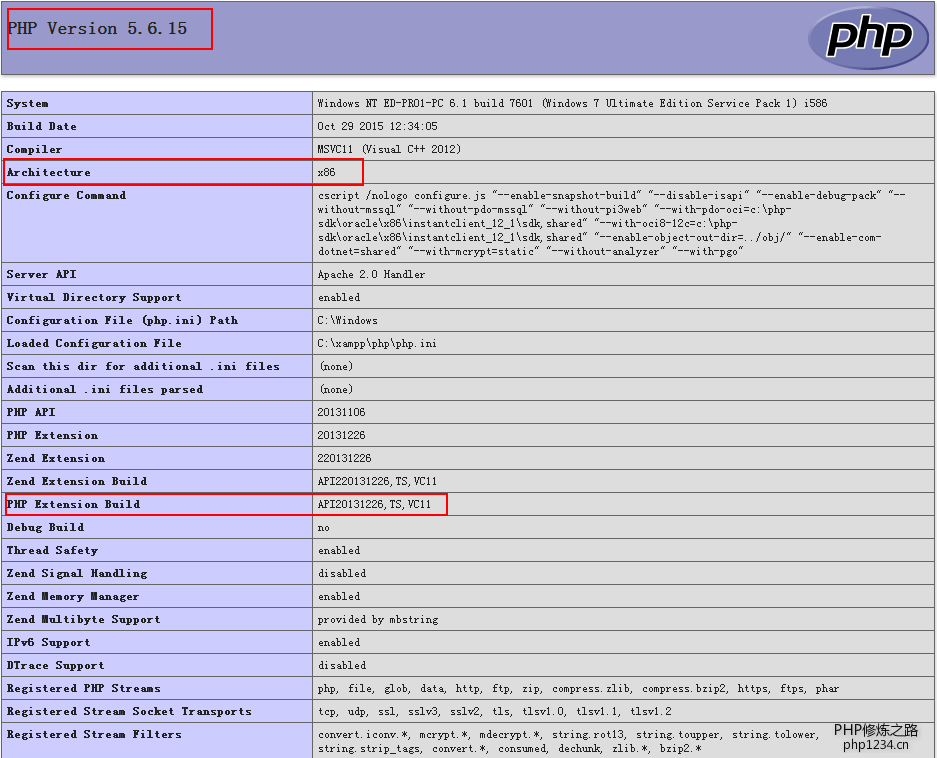Click the System row label
The image size is (937, 758).
pos(27,103)
